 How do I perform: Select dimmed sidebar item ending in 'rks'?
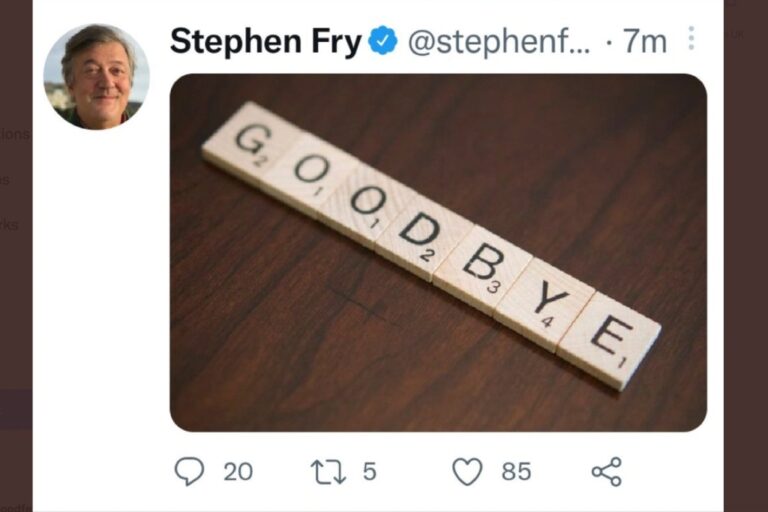(x=9, y=224)
